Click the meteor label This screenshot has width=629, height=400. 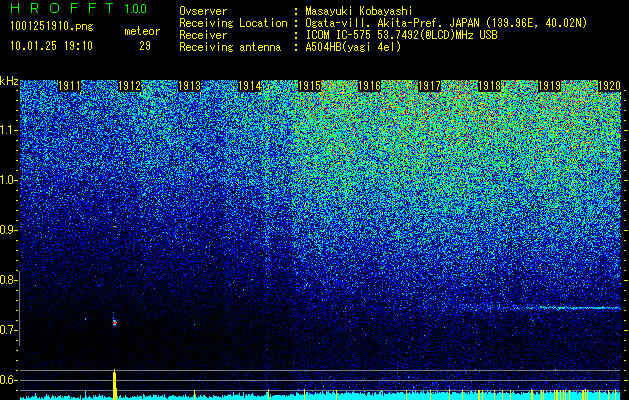coord(142,31)
